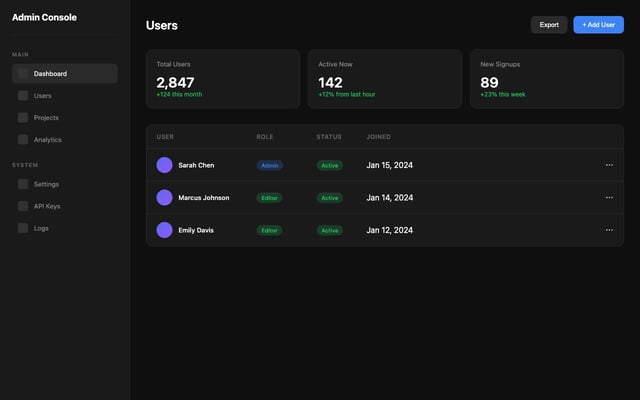The image size is (640, 400).
Task: Click the +124 this month text
Action: point(179,94)
